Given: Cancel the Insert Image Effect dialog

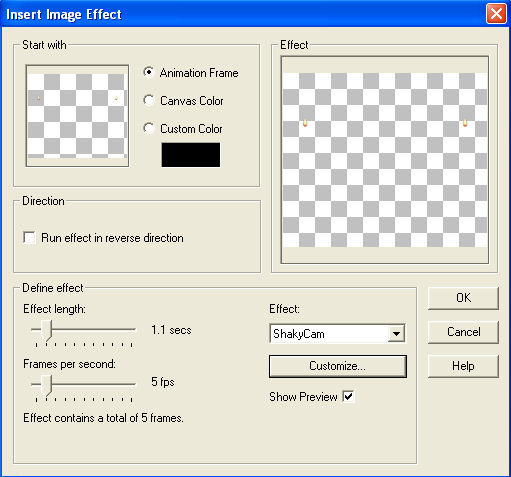Looking at the screenshot, I should (463, 332).
